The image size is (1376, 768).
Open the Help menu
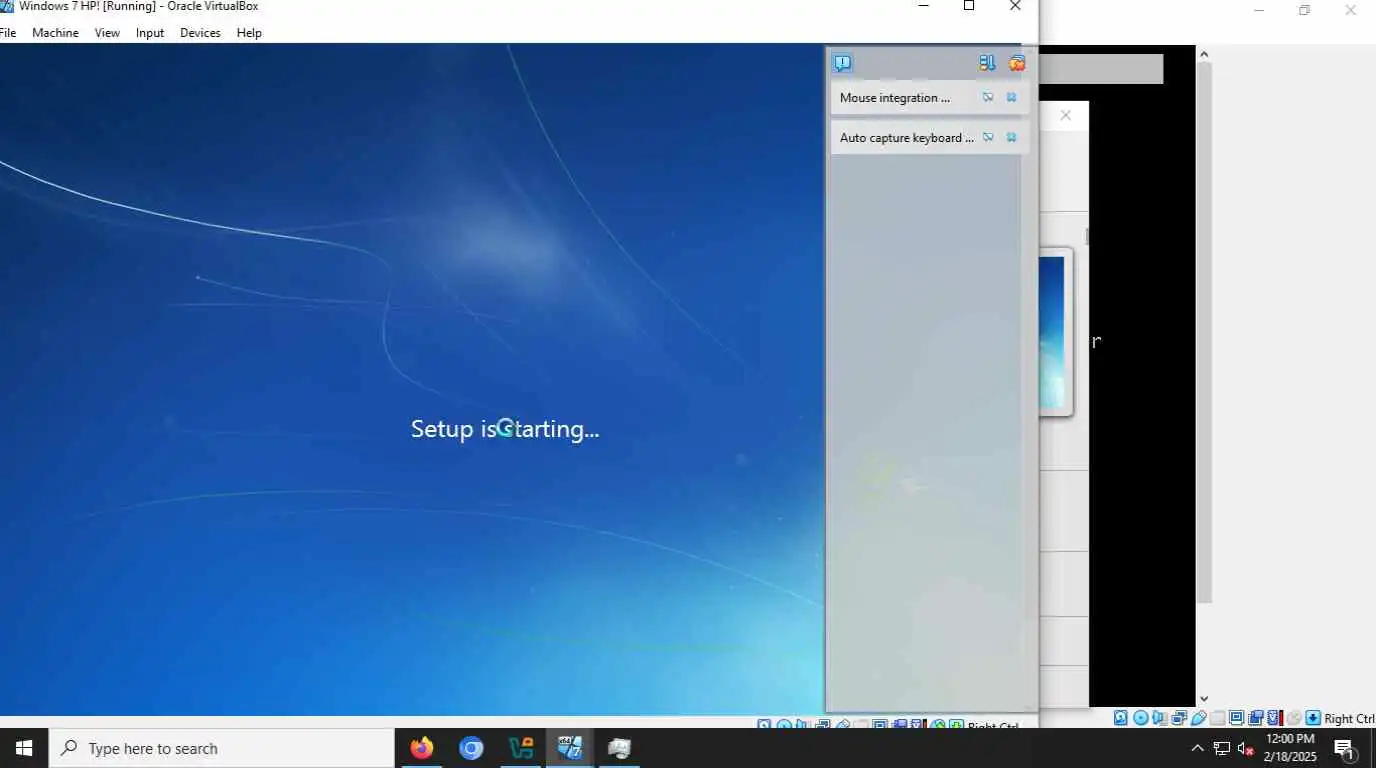249,33
